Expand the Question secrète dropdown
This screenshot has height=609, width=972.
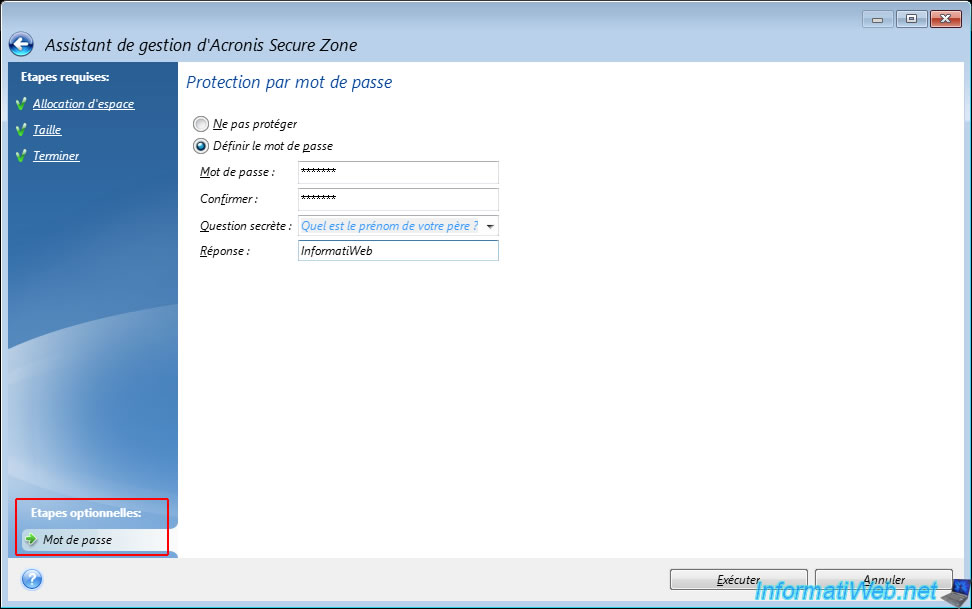pos(490,226)
